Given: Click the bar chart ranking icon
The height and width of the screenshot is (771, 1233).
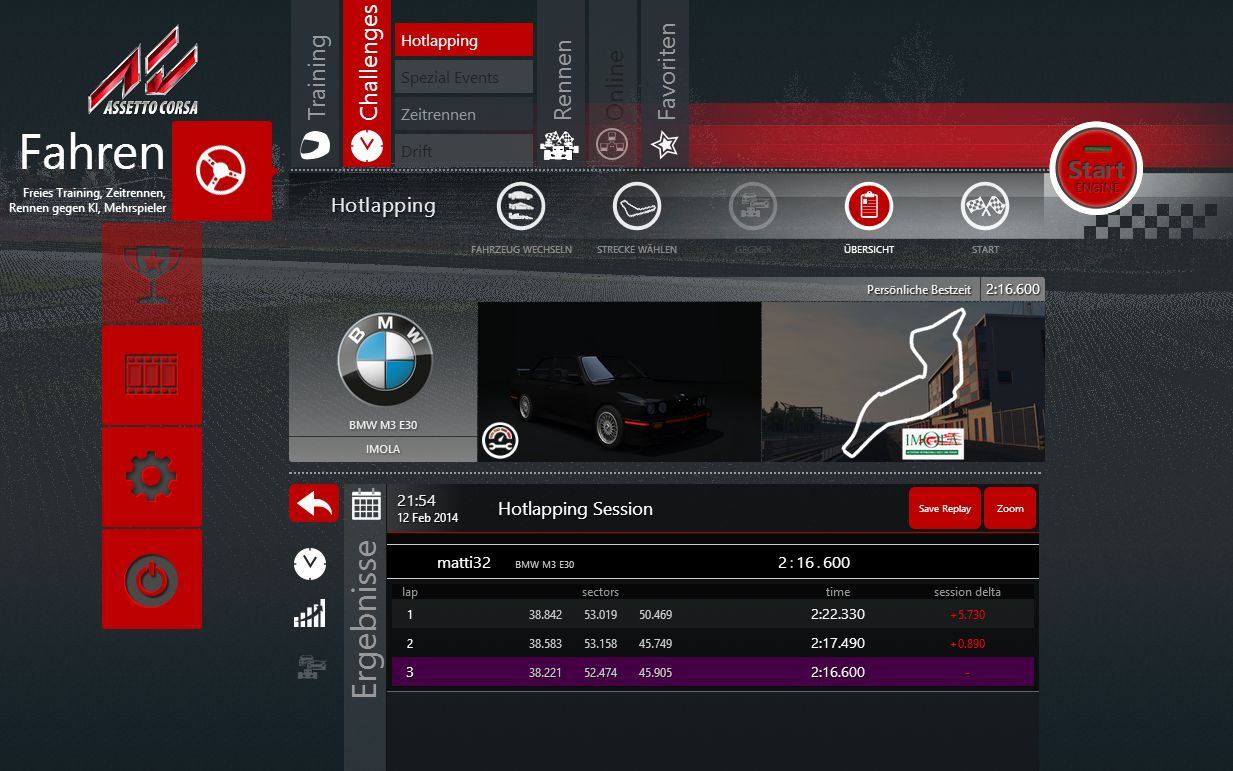Looking at the screenshot, I should click(310, 613).
